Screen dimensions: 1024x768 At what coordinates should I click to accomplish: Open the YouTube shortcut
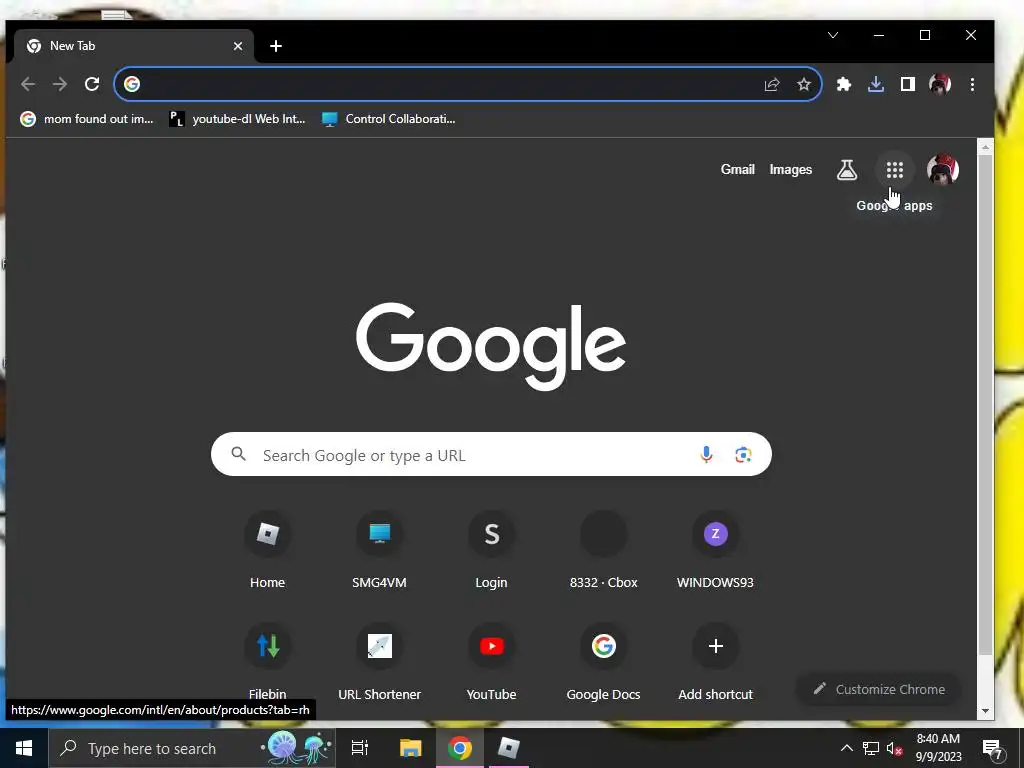[491, 662]
